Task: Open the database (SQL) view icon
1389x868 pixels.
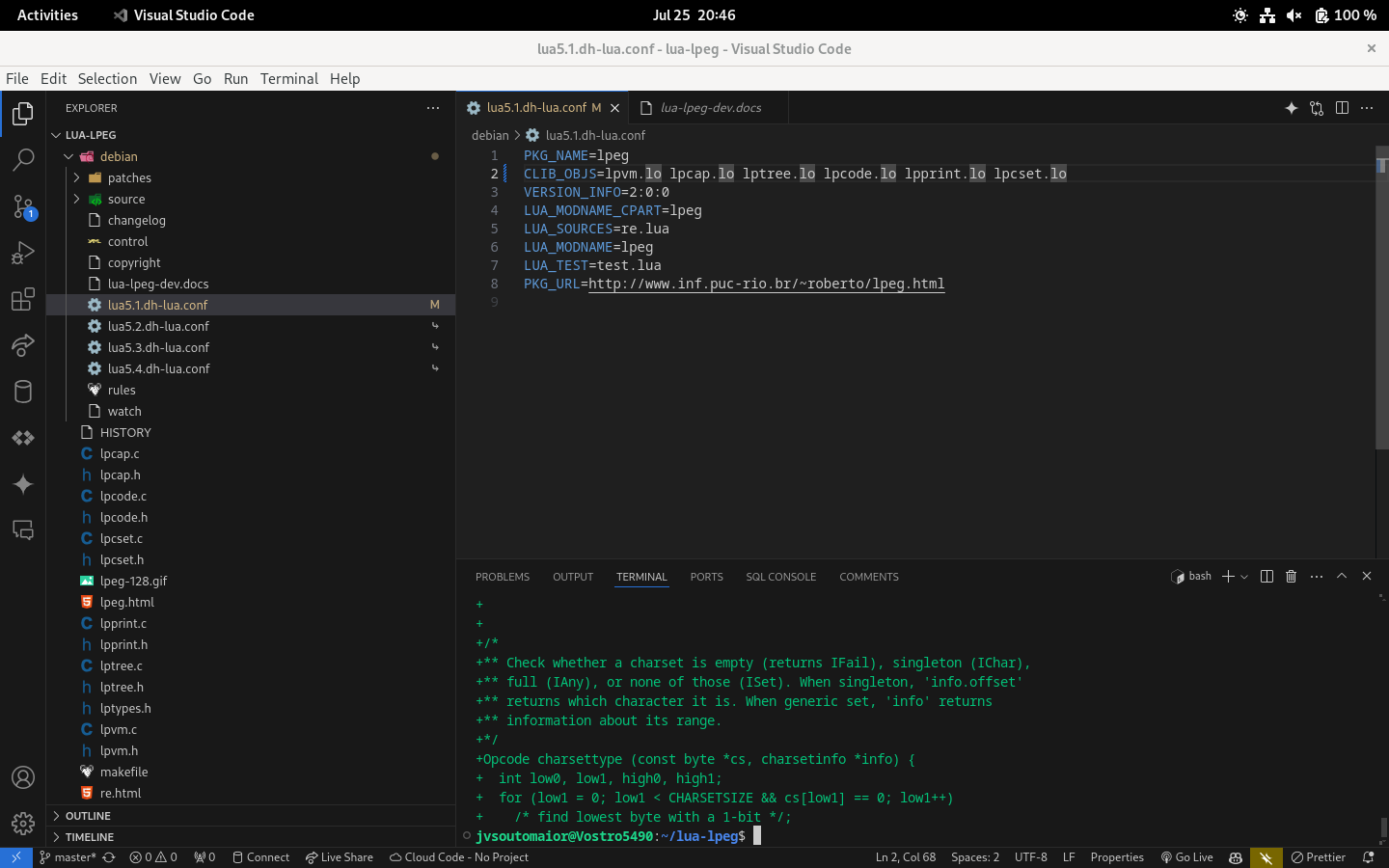Action: (x=23, y=392)
